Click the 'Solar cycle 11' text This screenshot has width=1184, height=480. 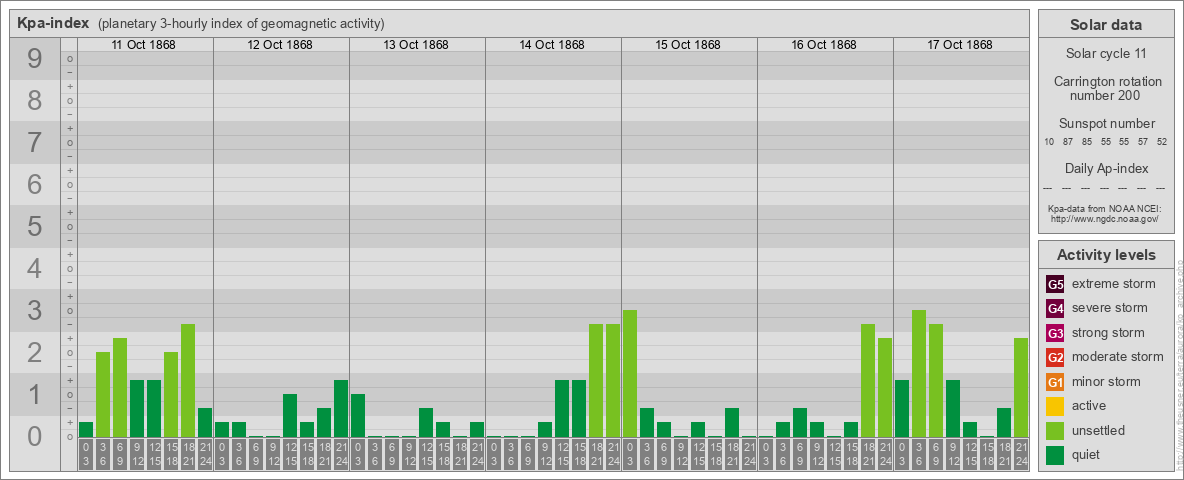coord(1106,54)
